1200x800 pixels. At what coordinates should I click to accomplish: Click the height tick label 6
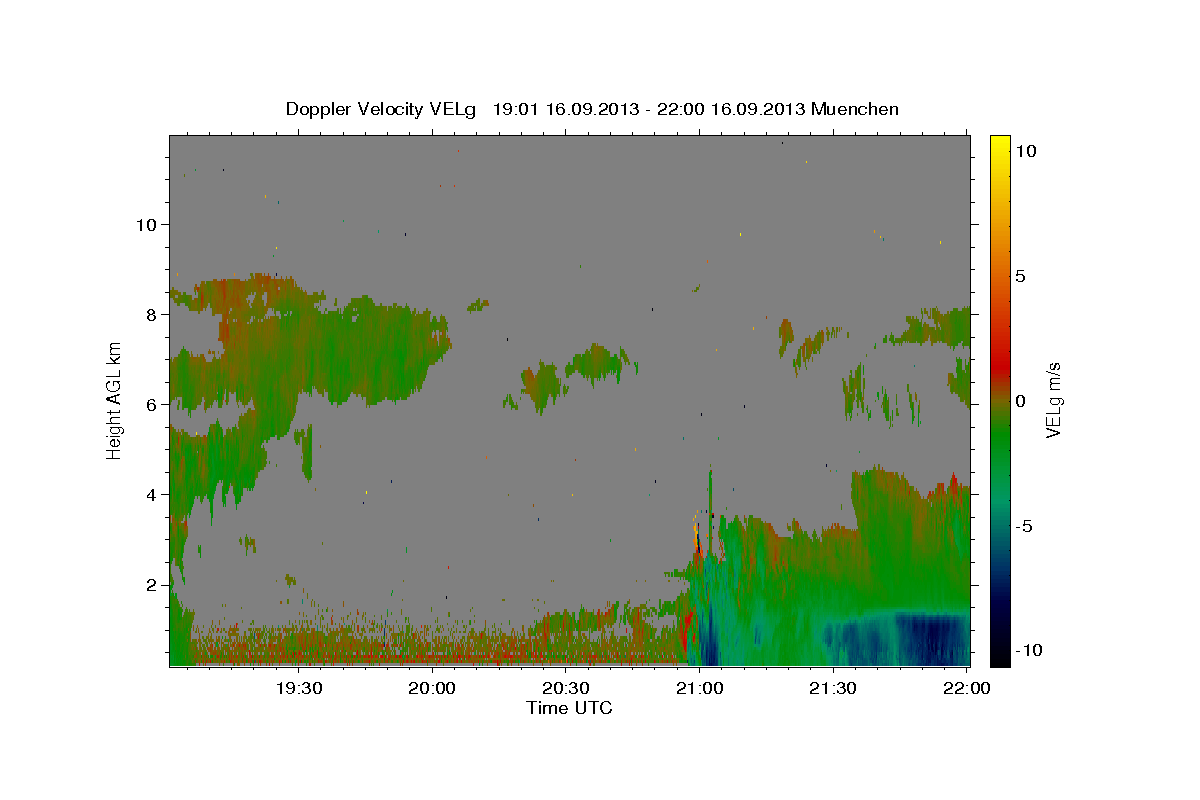coord(153,404)
